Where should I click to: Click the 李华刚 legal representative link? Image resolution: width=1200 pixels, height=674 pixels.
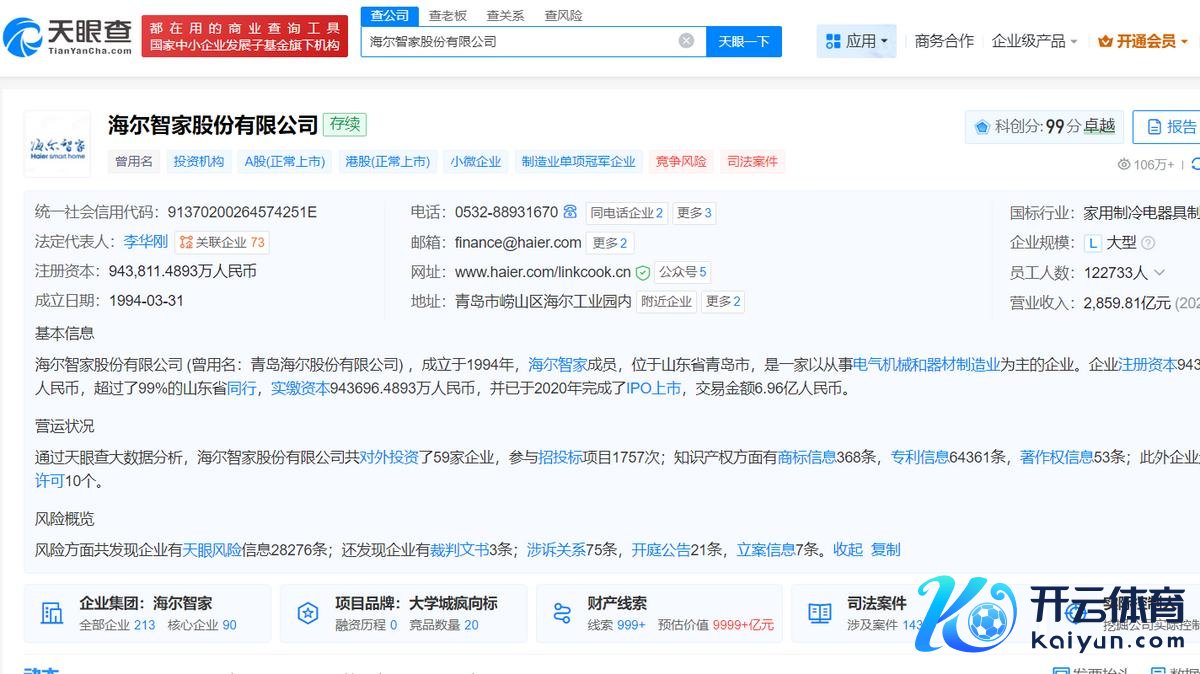145,242
